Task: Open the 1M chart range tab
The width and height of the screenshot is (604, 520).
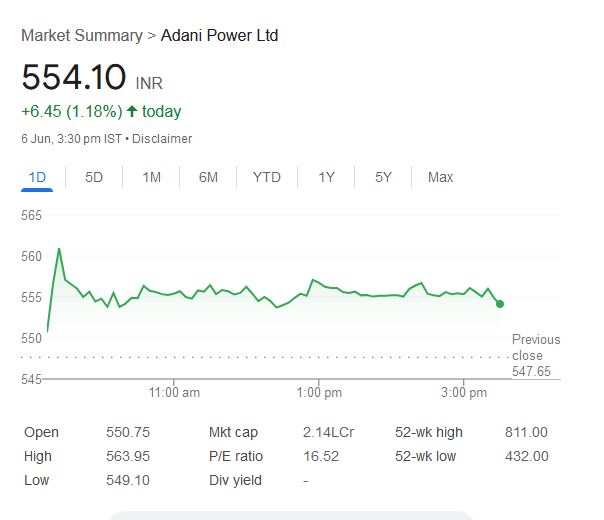Action: click(x=151, y=178)
